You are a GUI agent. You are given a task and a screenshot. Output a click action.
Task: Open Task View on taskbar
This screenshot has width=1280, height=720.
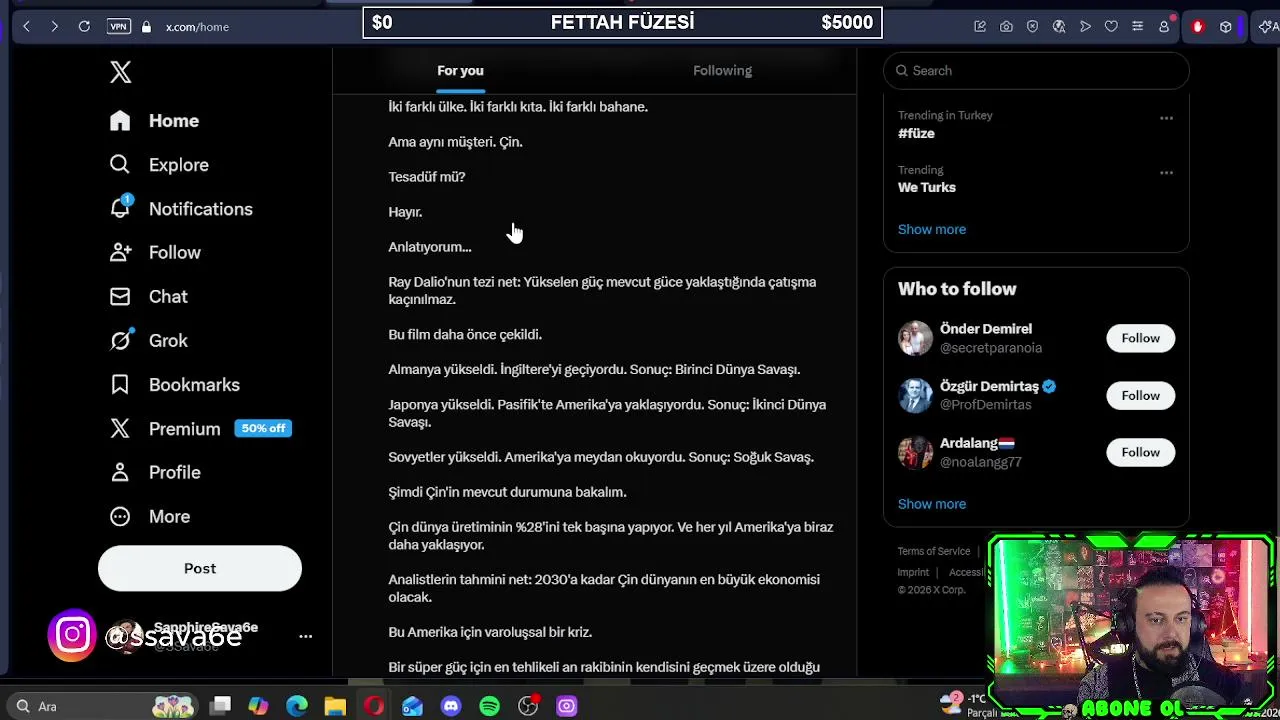221,706
